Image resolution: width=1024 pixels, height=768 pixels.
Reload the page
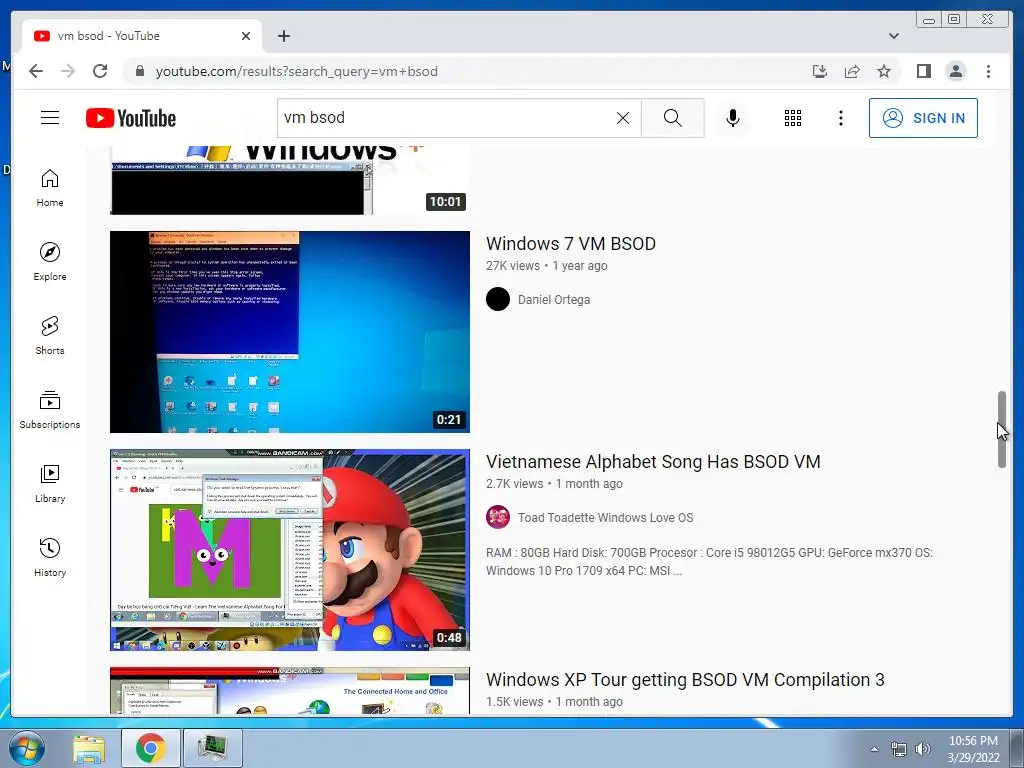tap(100, 71)
